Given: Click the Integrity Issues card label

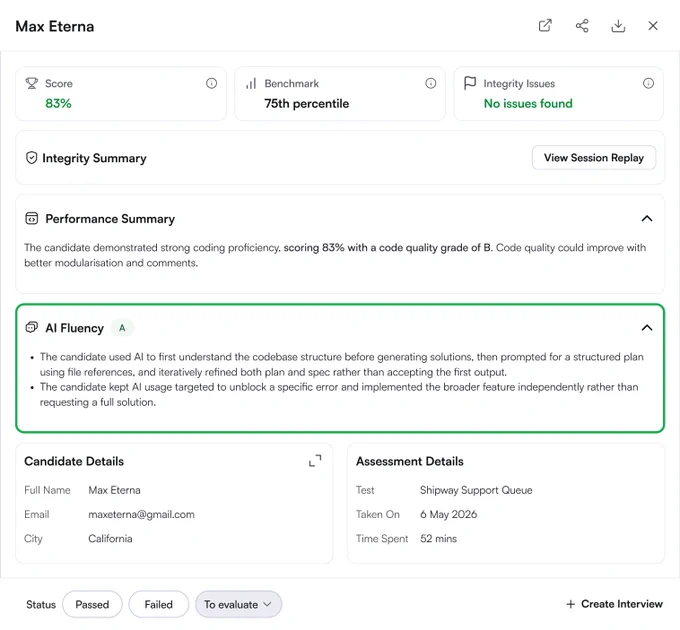Looking at the screenshot, I should [x=519, y=84].
